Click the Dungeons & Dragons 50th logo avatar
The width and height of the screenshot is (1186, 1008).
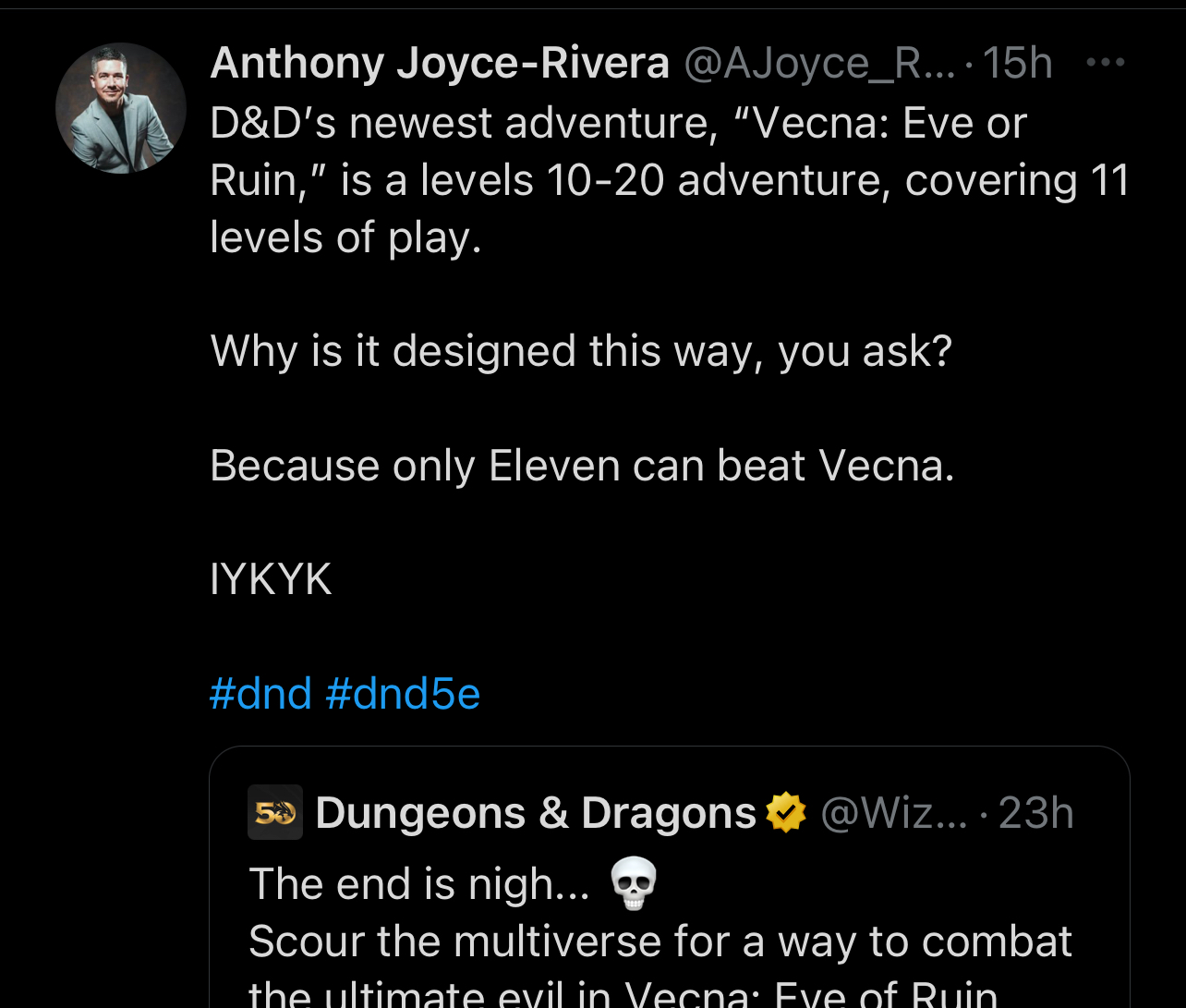point(275,812)
